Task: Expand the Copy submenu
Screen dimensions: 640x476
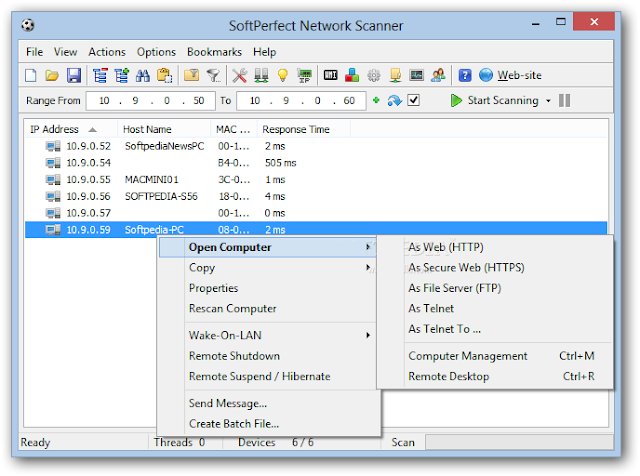Action: coord(268,268)
